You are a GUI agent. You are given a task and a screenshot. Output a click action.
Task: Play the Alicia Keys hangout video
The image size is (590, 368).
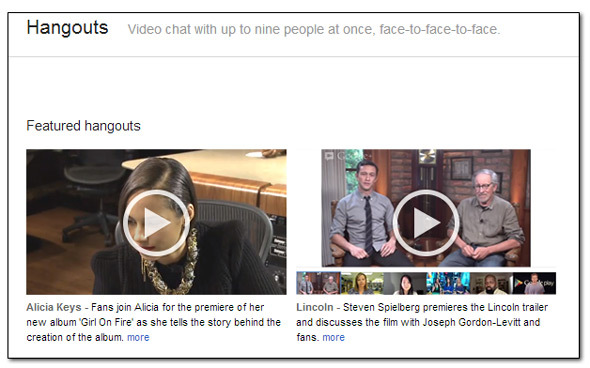click(x=156, y=223)
